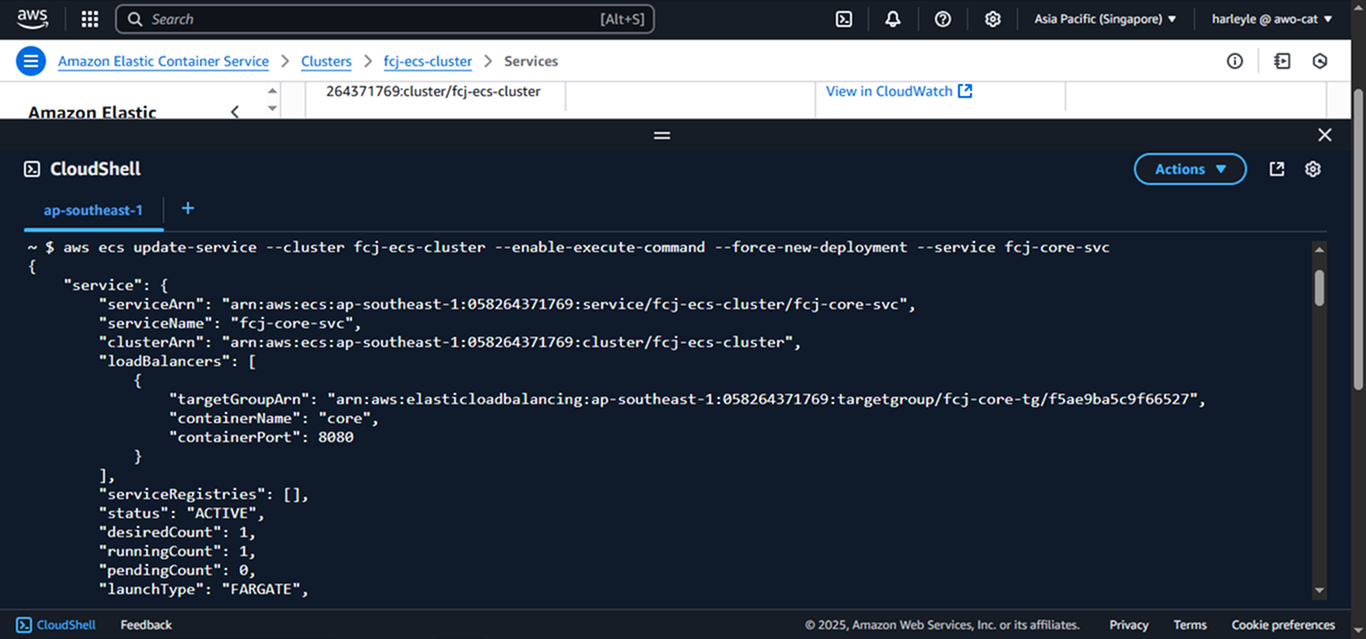Viewport: 1366px width, 639px height.
Task: Click the "serviceName": "fcj-core-svc" line
Action: [x=229, y=323]
